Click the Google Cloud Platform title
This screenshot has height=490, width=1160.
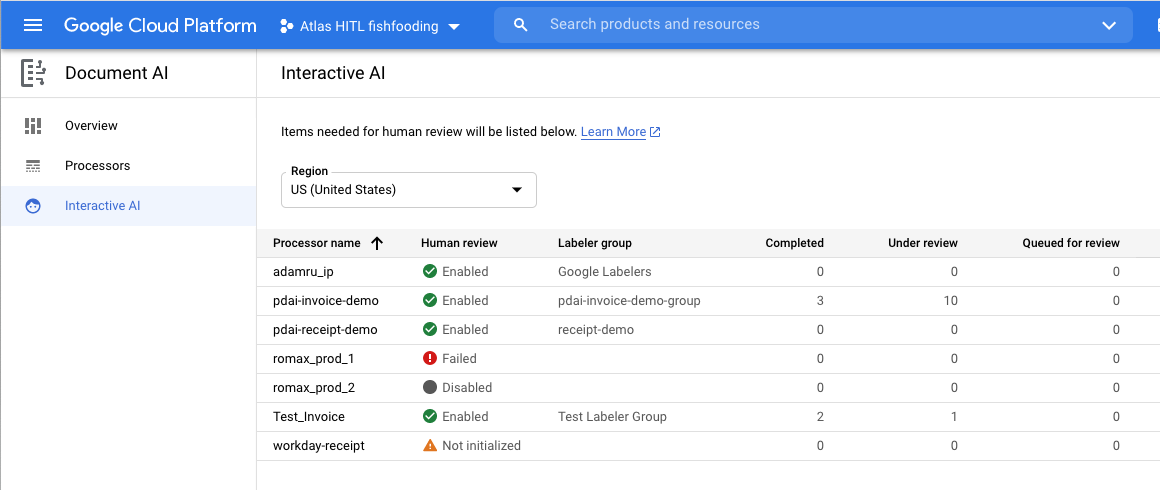[160, 25]
